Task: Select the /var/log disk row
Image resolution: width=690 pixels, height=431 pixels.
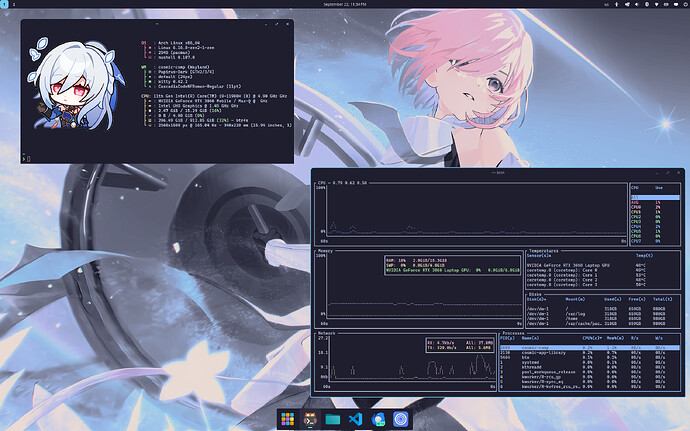Action: 603,314
